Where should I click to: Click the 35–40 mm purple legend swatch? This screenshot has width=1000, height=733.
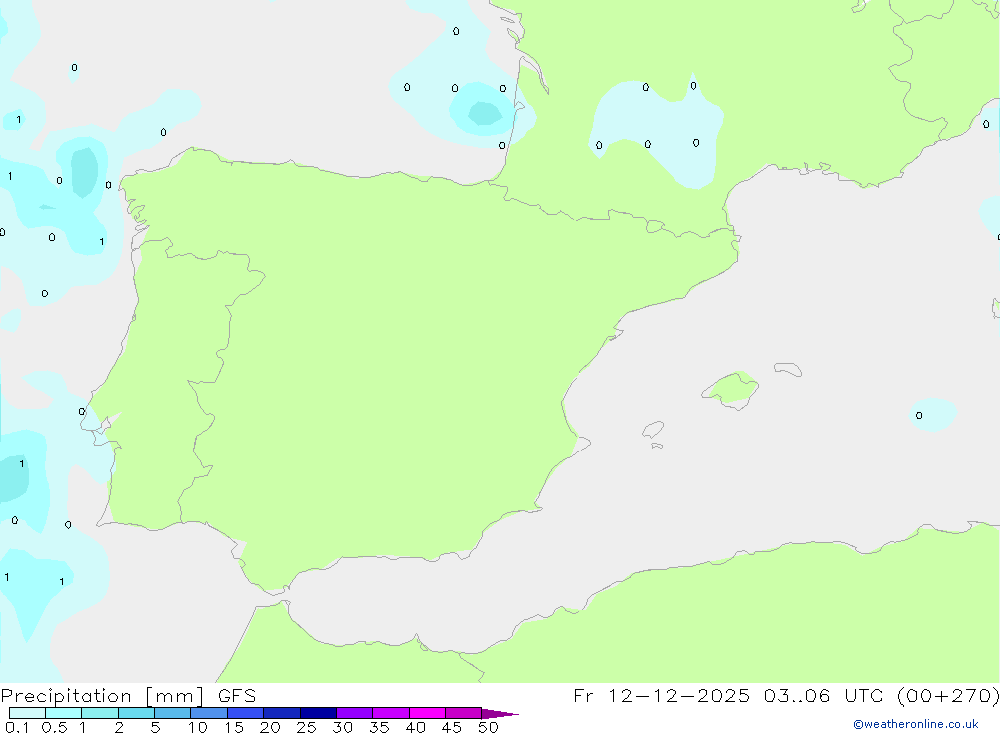pos(391,713)
